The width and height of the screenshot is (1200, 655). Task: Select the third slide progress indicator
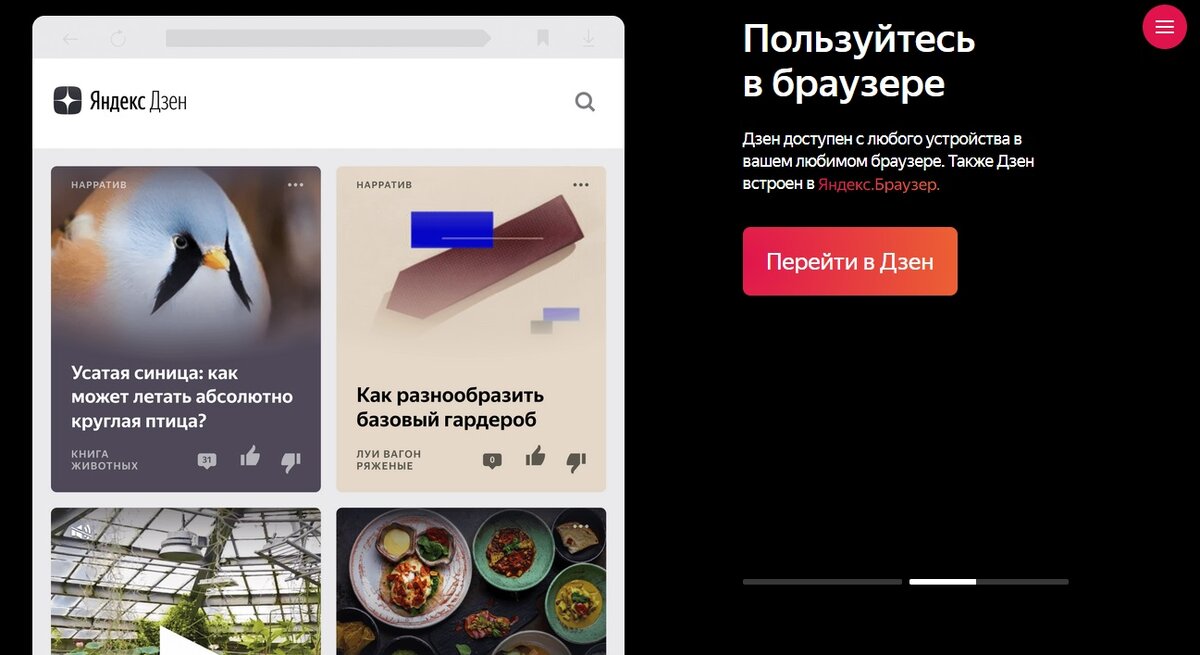pyautogui.click(x=1022, y=581)
